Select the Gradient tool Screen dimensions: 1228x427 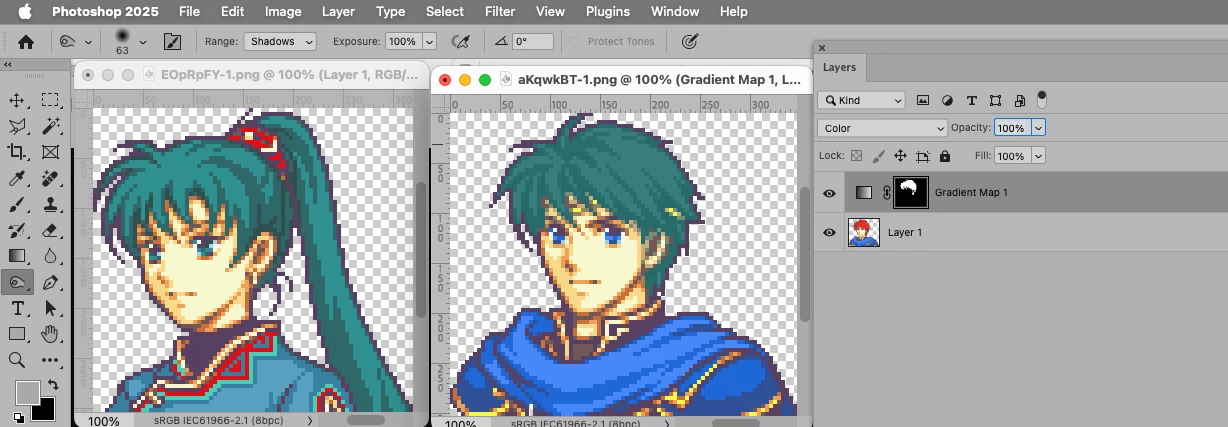pyautogui.click(x=17, y=256)
